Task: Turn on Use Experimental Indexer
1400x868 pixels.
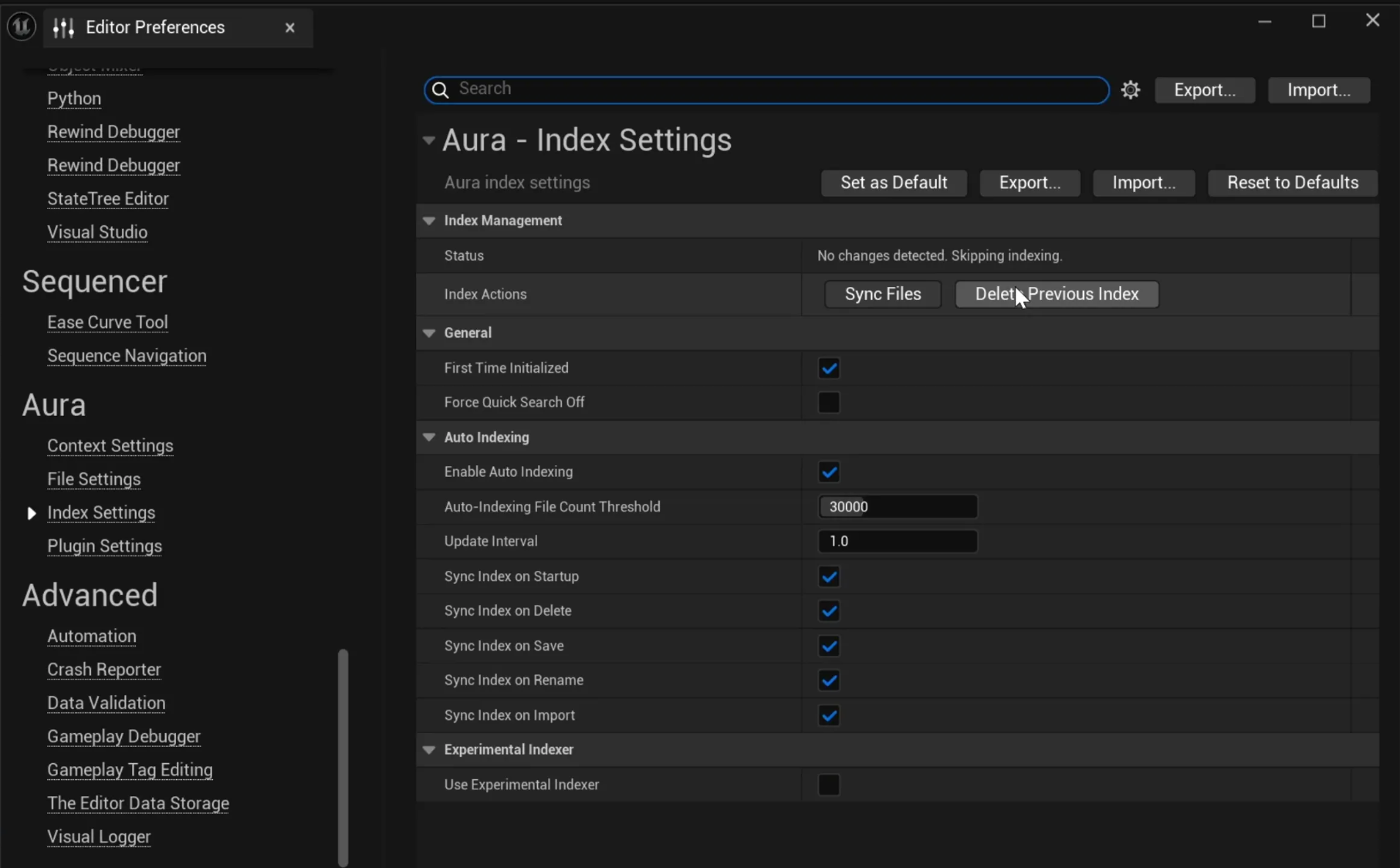Action: click(x=829, y=785)
